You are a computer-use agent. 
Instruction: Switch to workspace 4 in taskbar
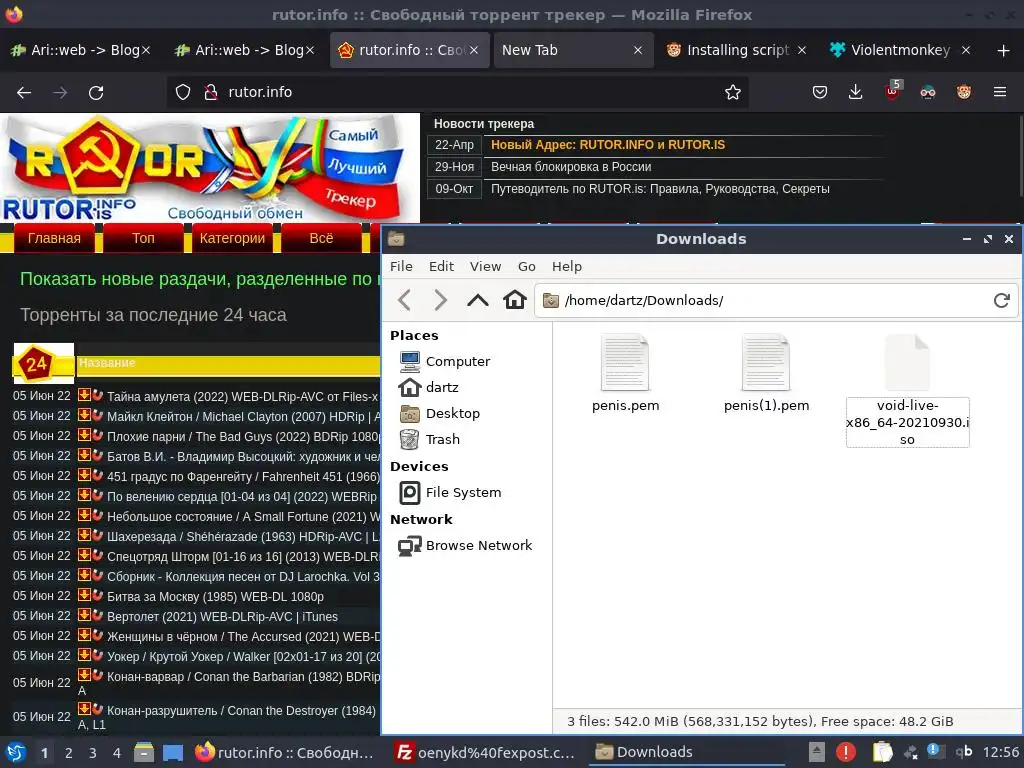116,753
